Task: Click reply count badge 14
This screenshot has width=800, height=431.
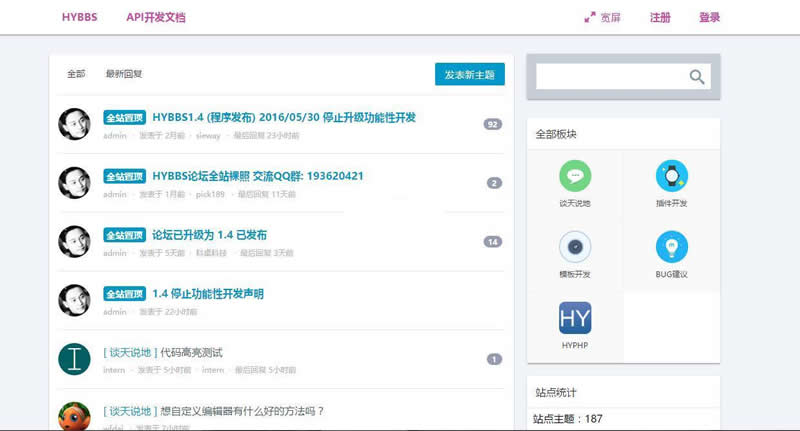Action: pyautogui.click(x=493, y=242)
